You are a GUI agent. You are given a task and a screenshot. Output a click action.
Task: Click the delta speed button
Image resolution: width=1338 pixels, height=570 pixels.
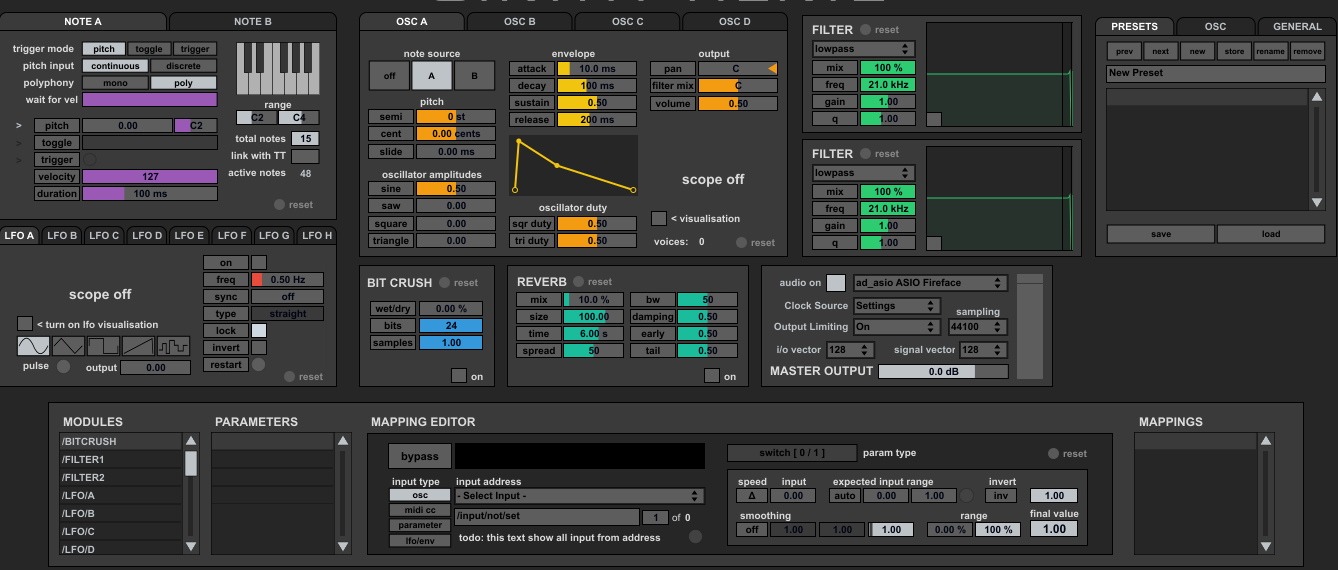[x=752, y=495]
